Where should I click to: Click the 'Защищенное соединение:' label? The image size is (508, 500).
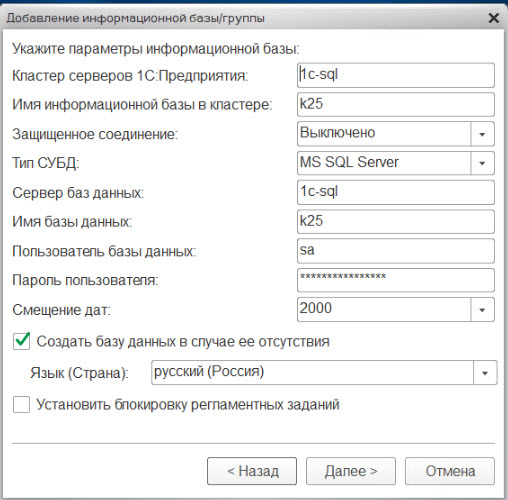coord(95,134)
